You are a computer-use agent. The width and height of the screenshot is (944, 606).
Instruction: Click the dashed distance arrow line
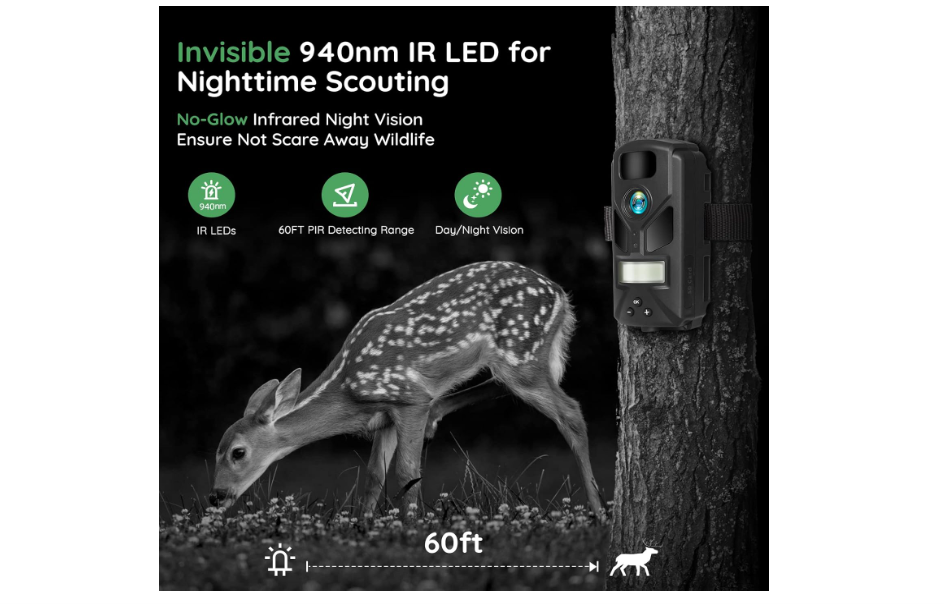click(452, 566)
